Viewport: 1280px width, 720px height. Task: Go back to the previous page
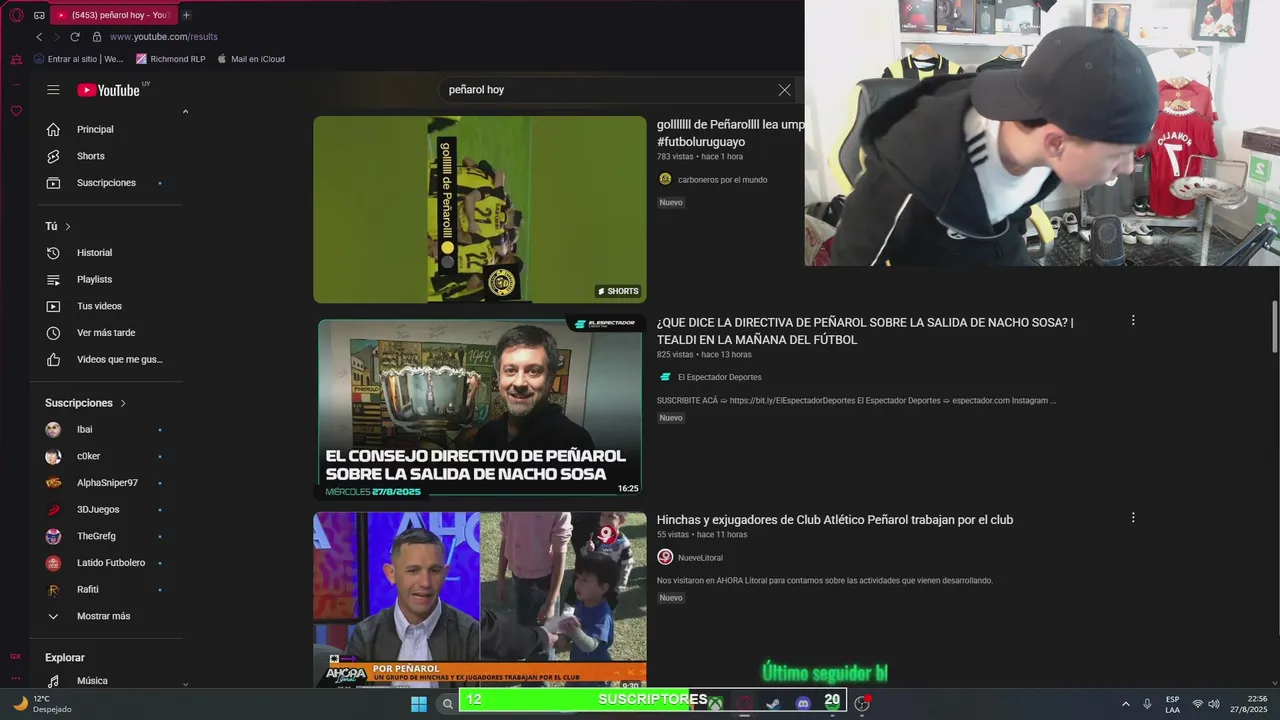coord(39,37)
